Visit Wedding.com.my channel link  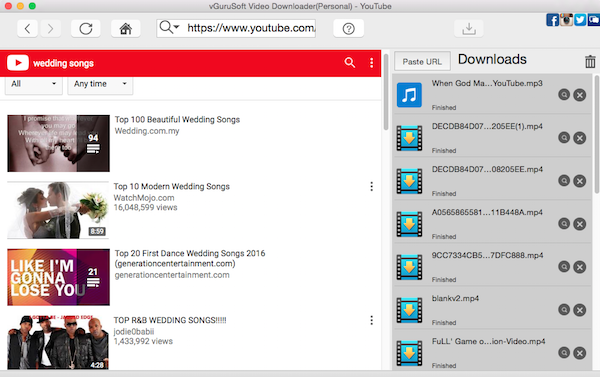coord(147,131)
